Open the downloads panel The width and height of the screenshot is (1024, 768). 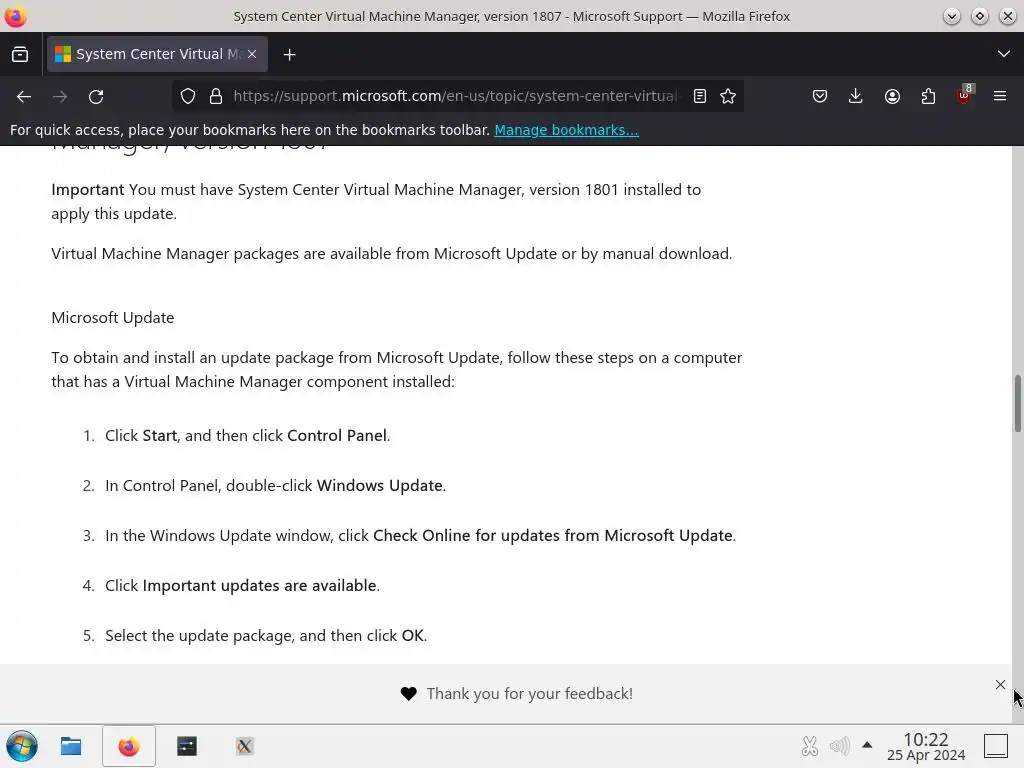pos(856,96)
